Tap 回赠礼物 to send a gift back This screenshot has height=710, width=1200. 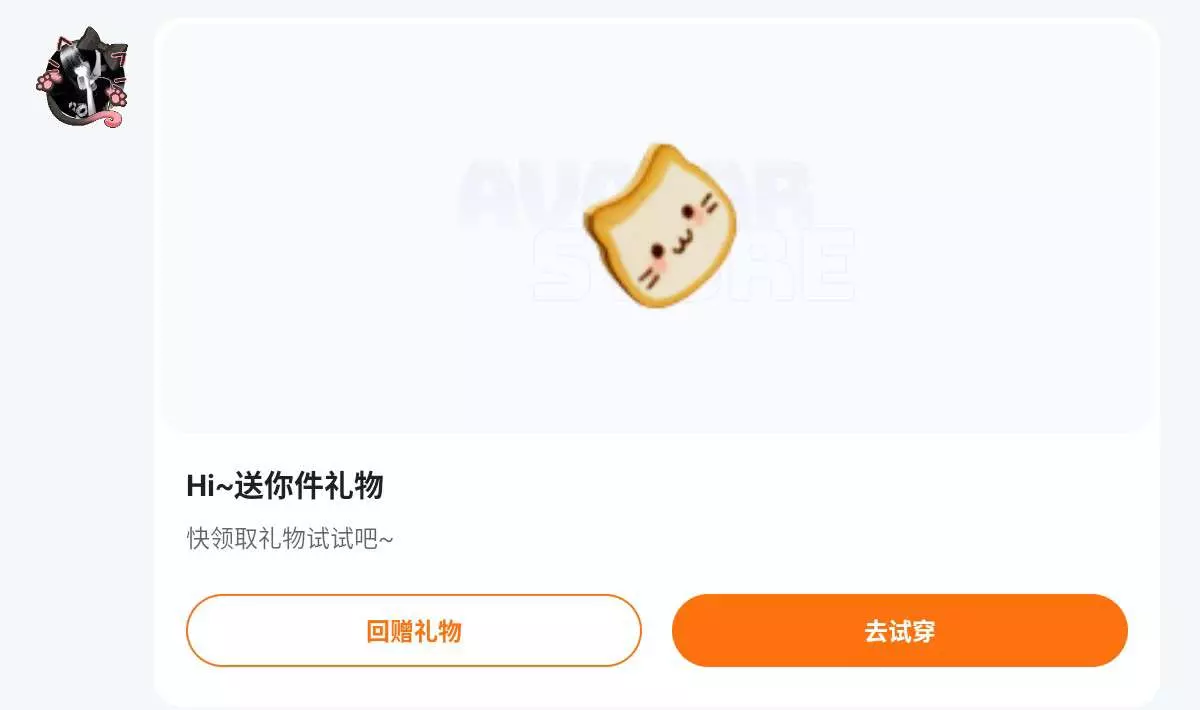click(x=414, y=630)
